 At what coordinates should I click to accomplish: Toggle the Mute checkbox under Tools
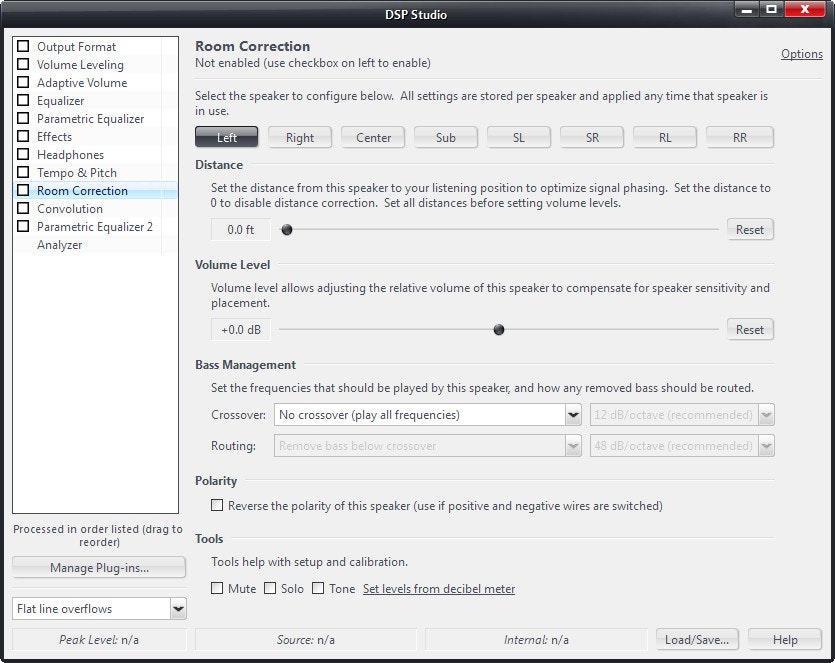point(217,589)
